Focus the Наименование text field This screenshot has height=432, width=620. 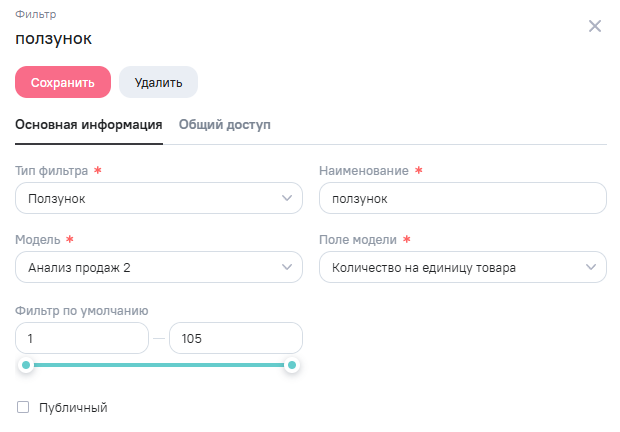coord(462,199)
